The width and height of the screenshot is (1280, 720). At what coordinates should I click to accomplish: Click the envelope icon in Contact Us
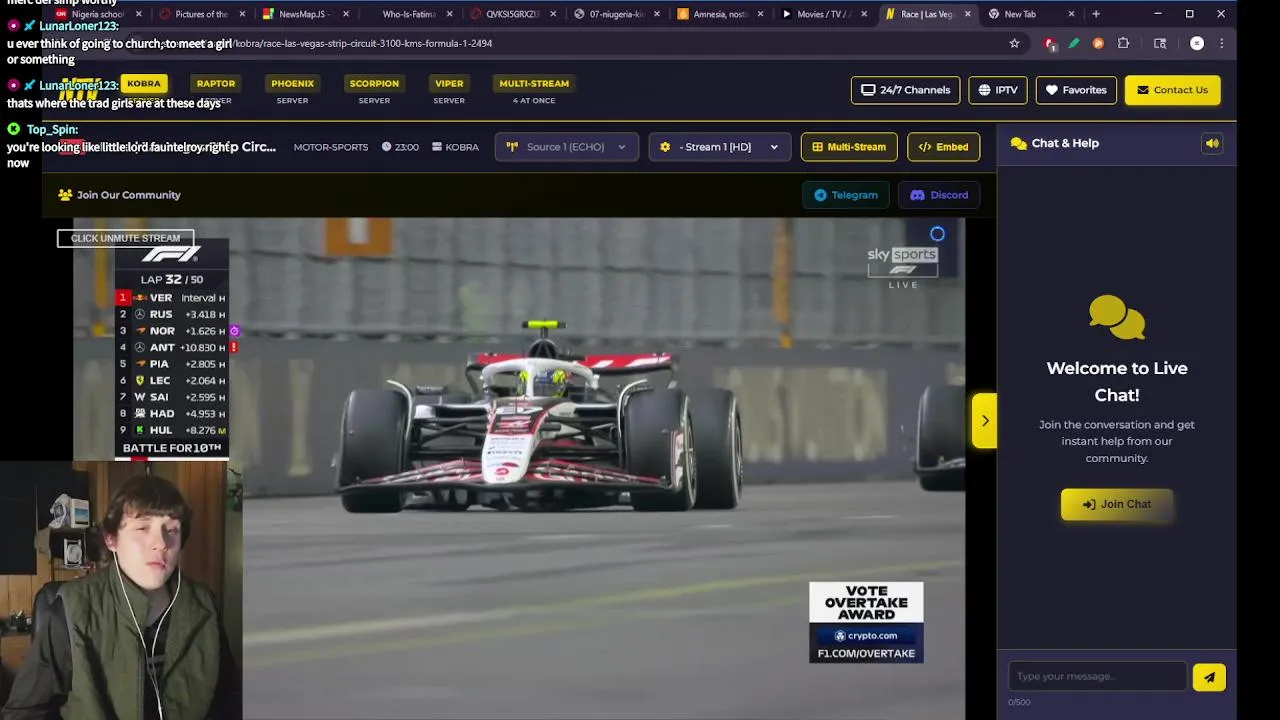click(x=1143, y=90)
